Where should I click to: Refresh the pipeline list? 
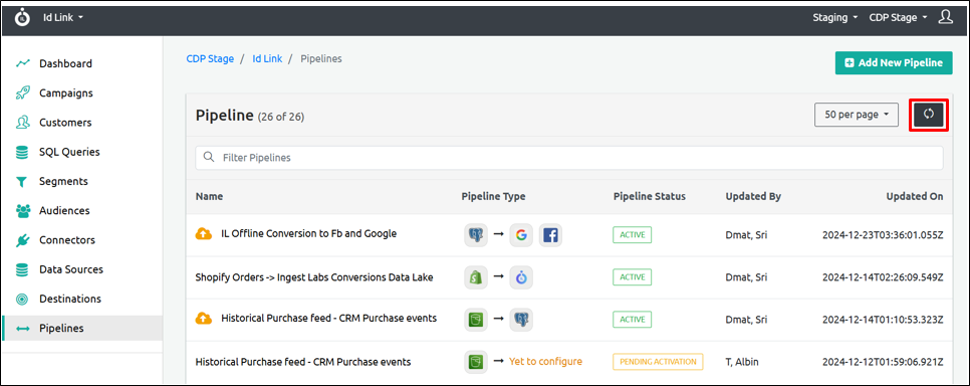click(929, 114)
